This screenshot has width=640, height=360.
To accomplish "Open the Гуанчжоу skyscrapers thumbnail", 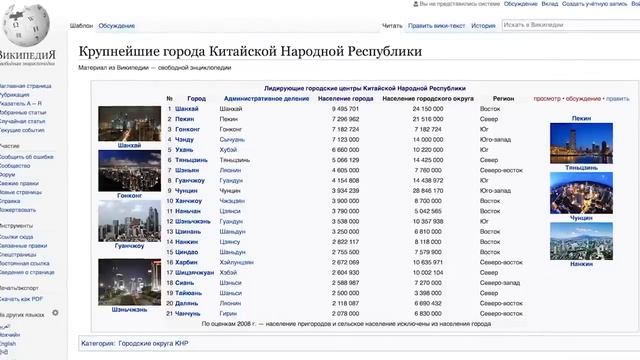I will [129, 221].
